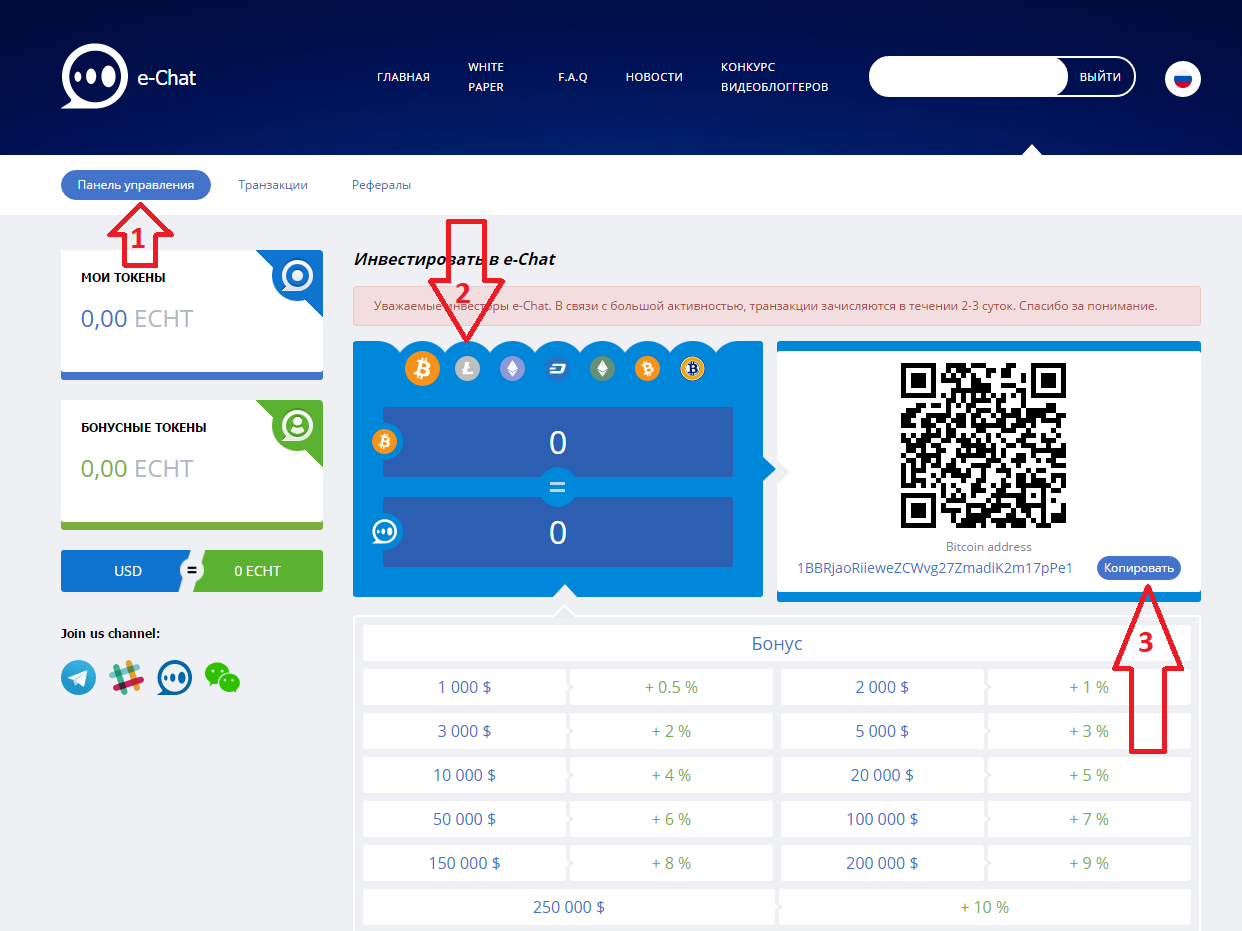Click the 1 000 $ bonus cell
The image size is (1242, 931).
tap(464, 687)
